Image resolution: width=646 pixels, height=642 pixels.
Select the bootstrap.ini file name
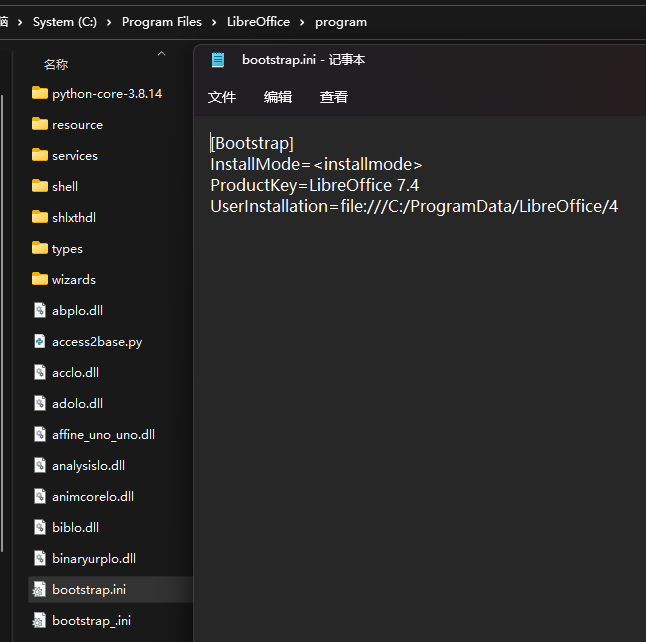tap(89, 590)
